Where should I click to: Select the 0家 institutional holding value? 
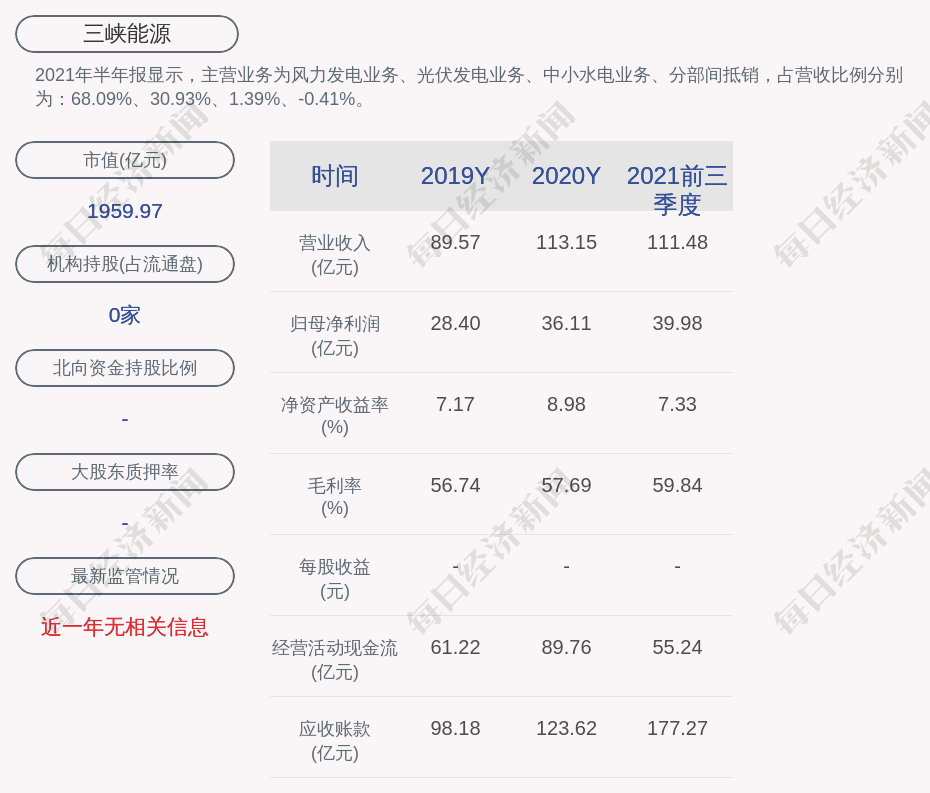[125, 315]
